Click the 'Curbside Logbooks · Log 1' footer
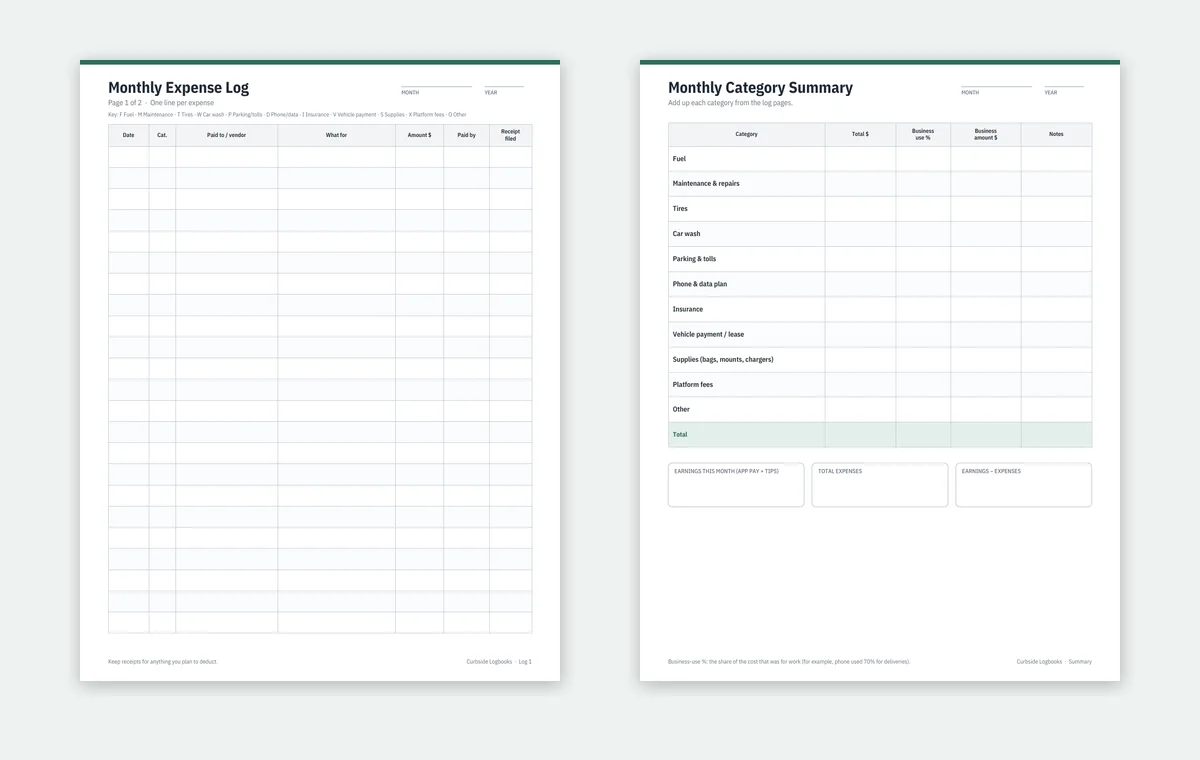1200x760 pixels. point(499,661)
